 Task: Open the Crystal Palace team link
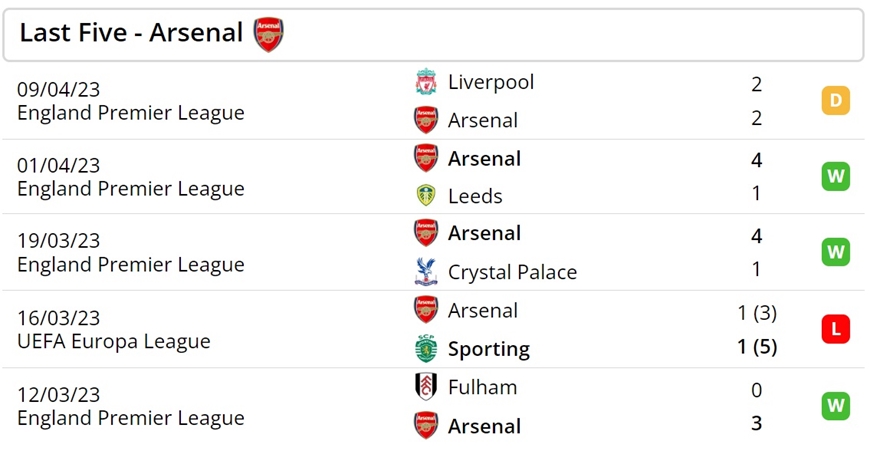click(513, 272)
